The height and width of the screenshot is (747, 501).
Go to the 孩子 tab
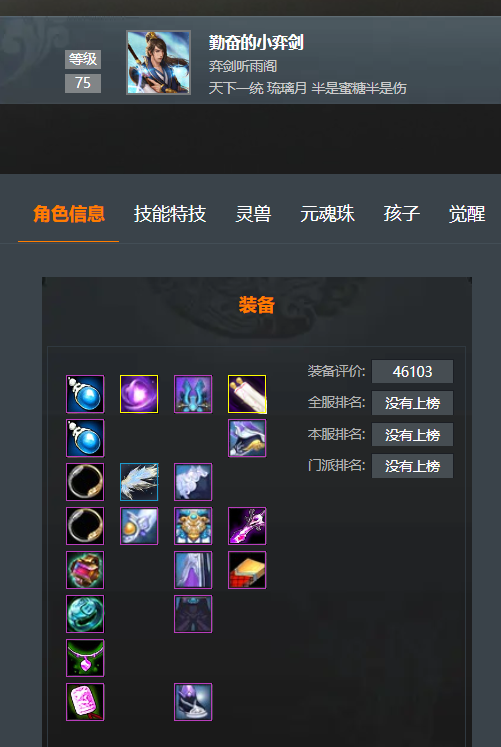click(x=402, y=214)
